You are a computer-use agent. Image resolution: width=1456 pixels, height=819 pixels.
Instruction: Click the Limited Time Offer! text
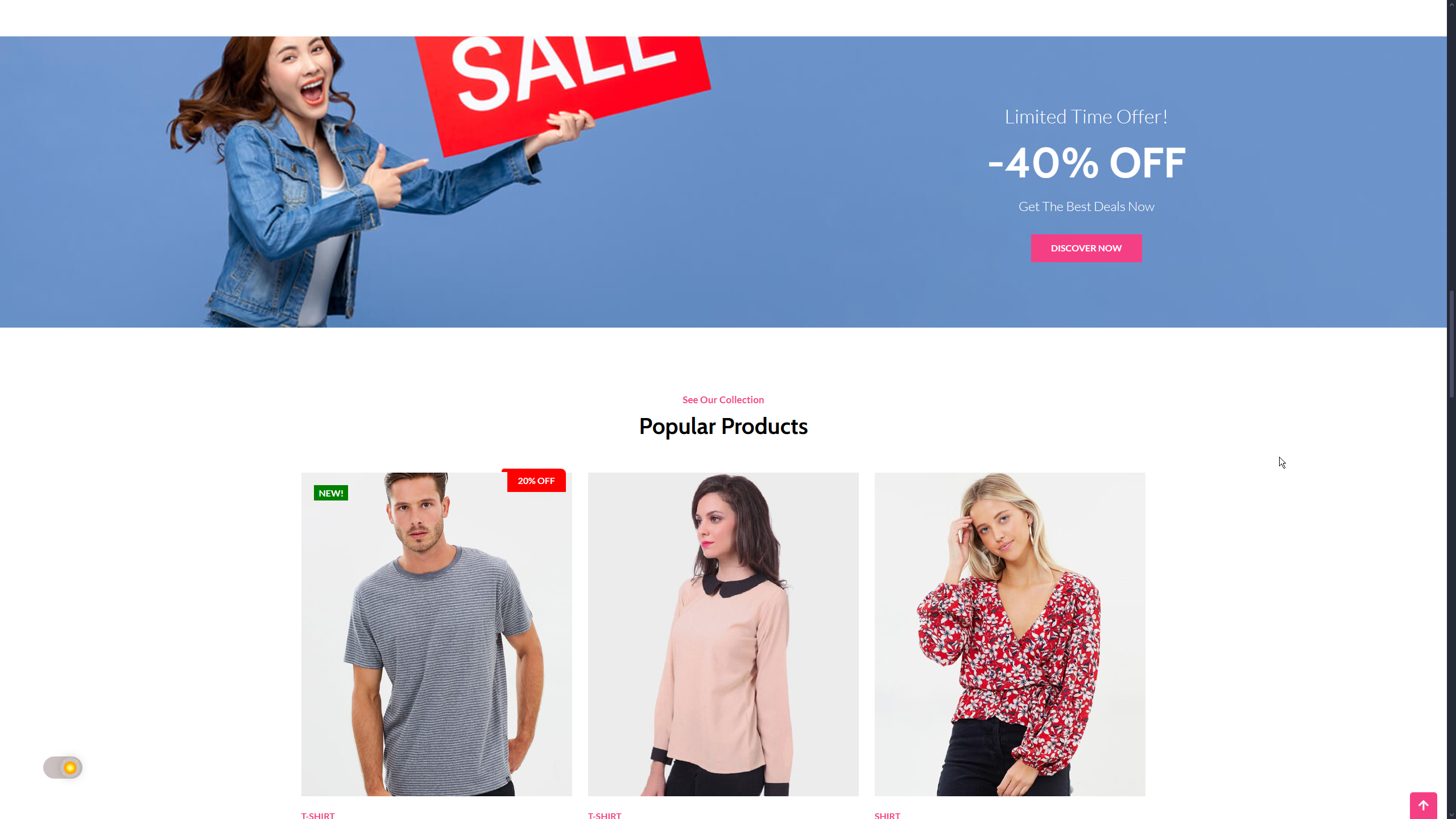coord(1086,117)
